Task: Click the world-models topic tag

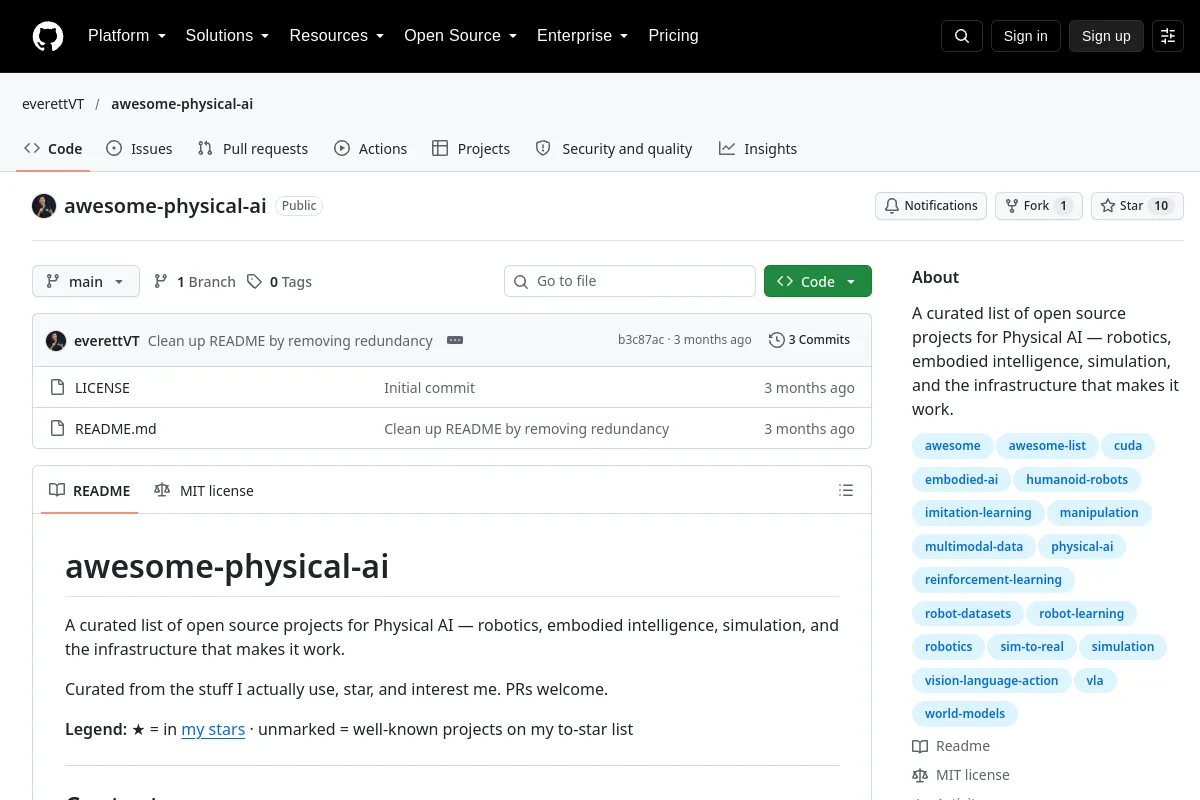Action: click(965, 714)
